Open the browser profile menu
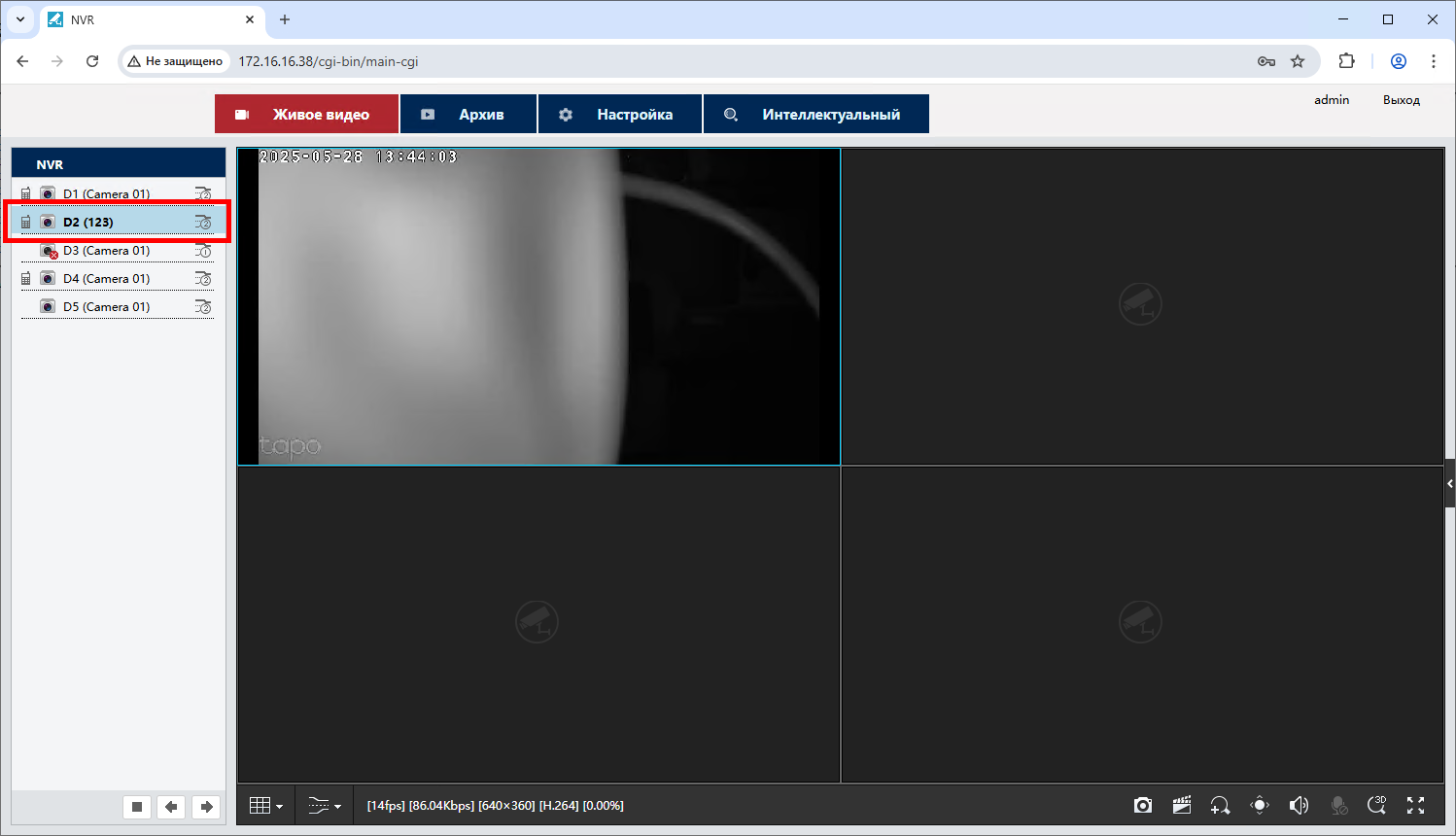This screenshot has height=836, width=1456. [1399, 61]
